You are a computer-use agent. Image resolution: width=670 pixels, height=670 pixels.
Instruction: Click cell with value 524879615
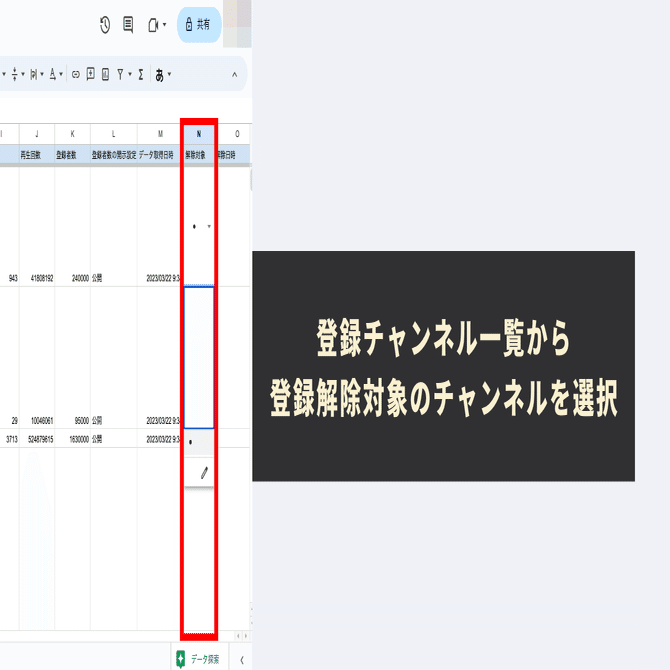tap(37, 439)
